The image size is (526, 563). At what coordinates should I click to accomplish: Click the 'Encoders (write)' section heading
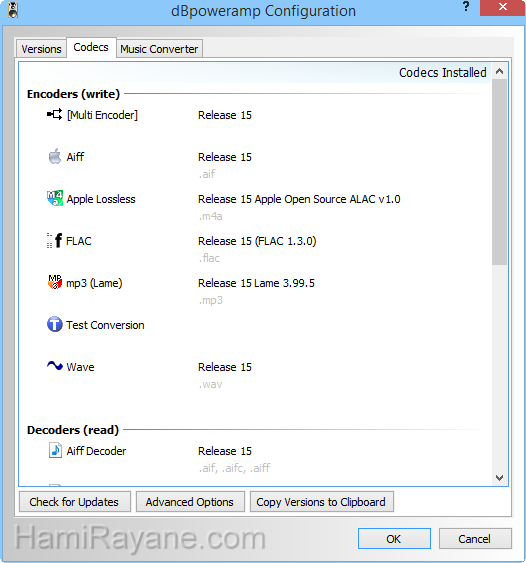(x=73, y=94)
